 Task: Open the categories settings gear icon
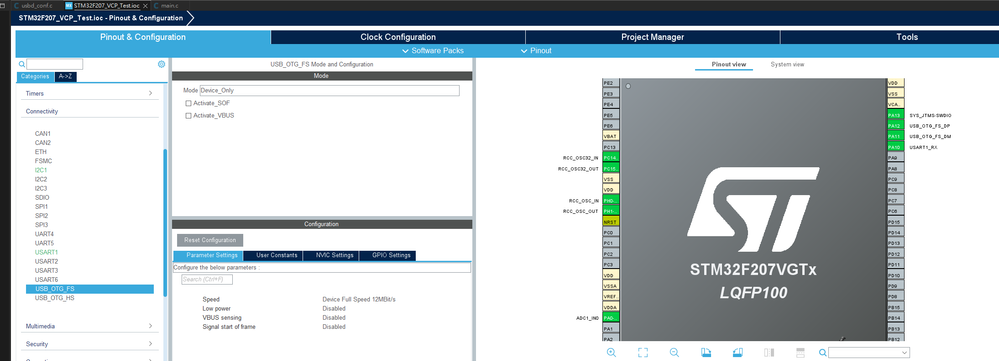coord(161,64)
